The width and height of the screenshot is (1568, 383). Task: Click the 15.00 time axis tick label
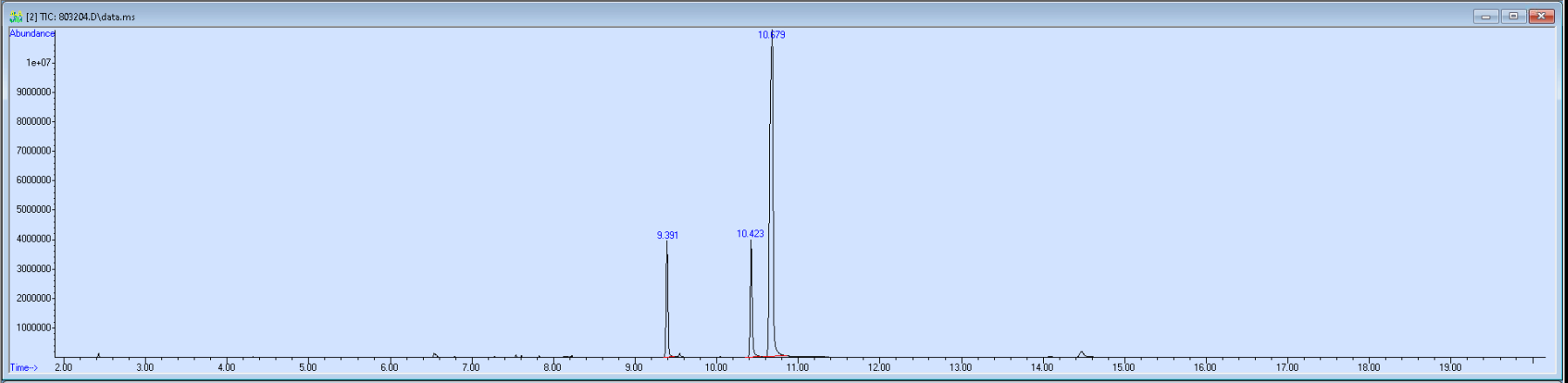(x=1123, y=368)
